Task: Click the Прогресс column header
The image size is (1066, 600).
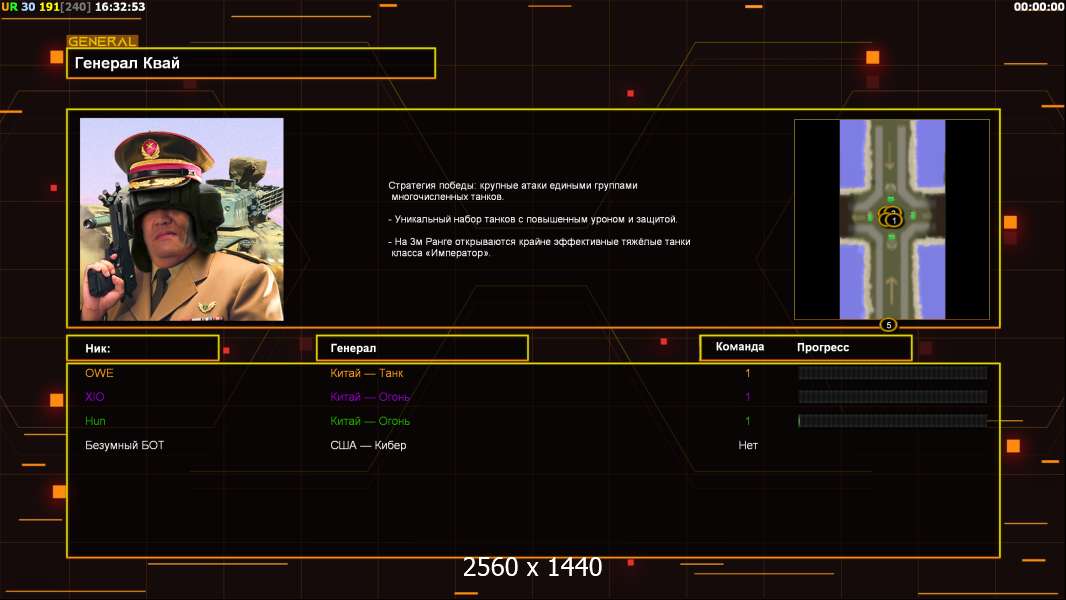Action: (823, 347)
